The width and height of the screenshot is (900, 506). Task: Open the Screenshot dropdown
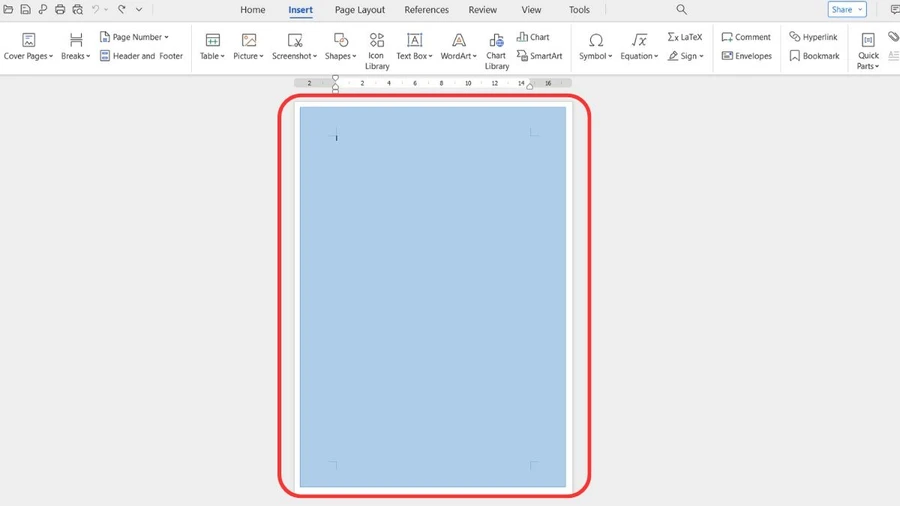coord(294,47)
